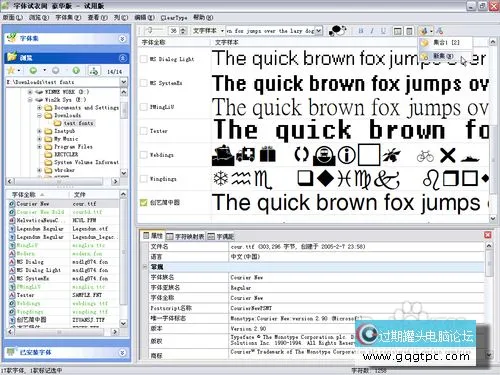Click the black ink-blot color icon
This screenshot has height=375, width=500.
pos(337,31)
